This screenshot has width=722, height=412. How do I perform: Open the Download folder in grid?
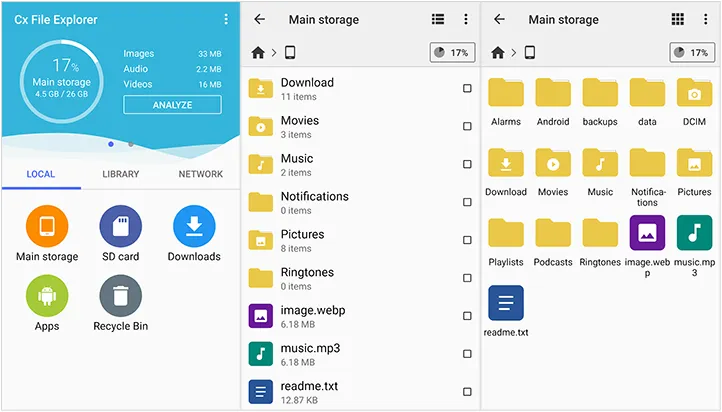(x=506, y=162)
